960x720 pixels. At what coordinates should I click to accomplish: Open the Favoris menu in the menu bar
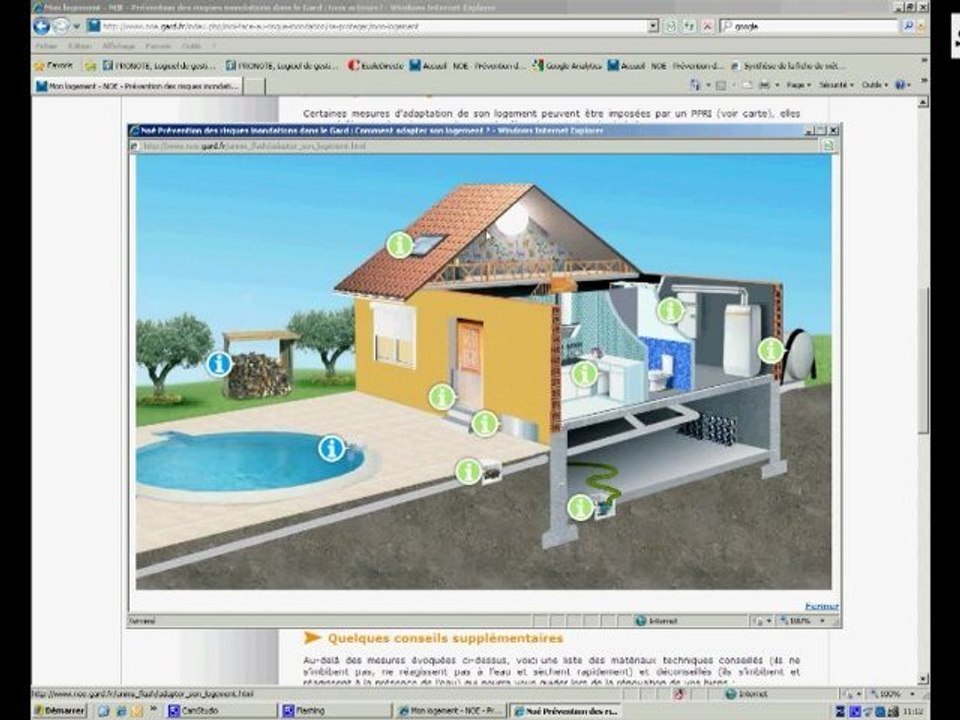[158, 46]
